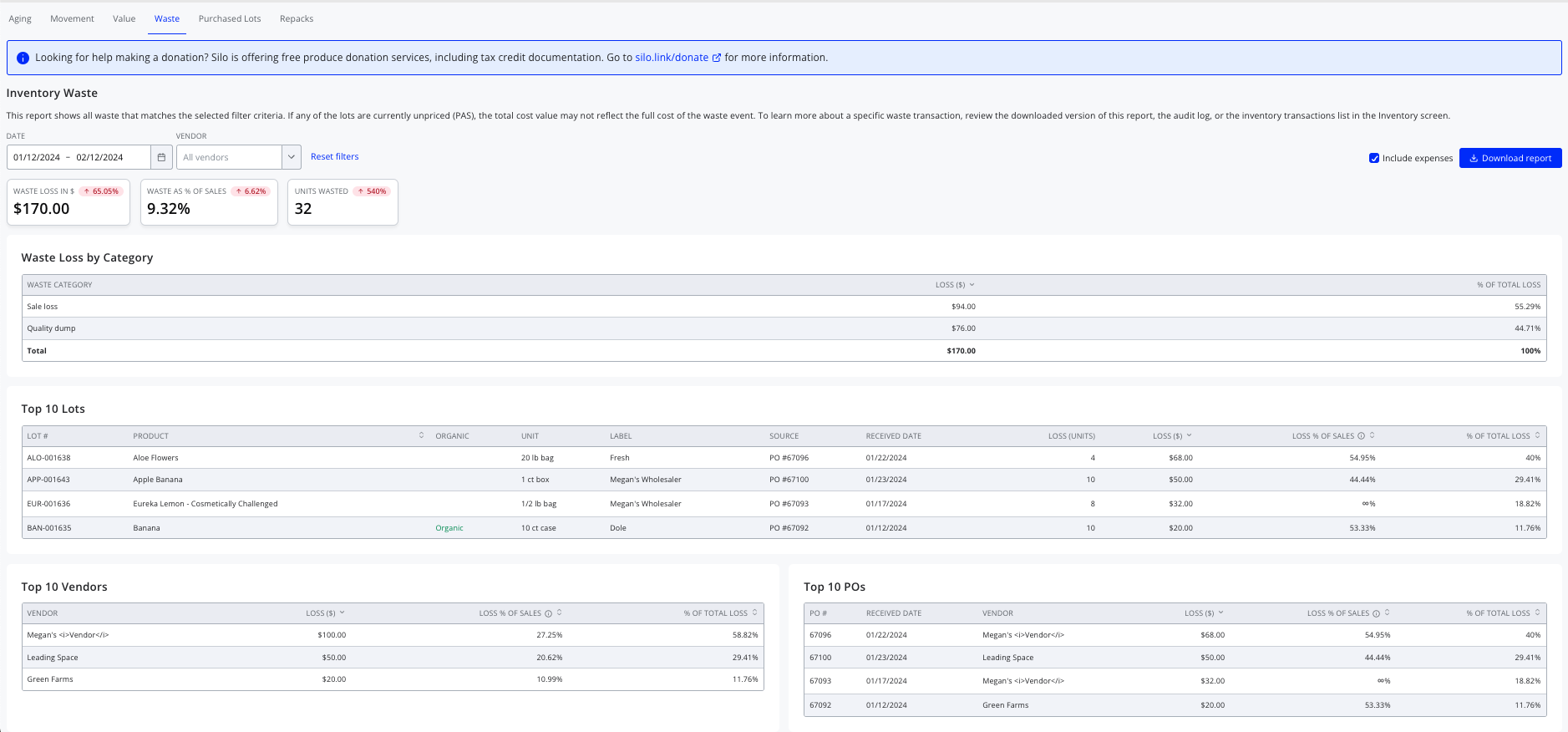The height and width of the screenshot is (732, 1568).
Task: Click the 9.32% waste as % of sales value
Action: [x=169, y=209]
